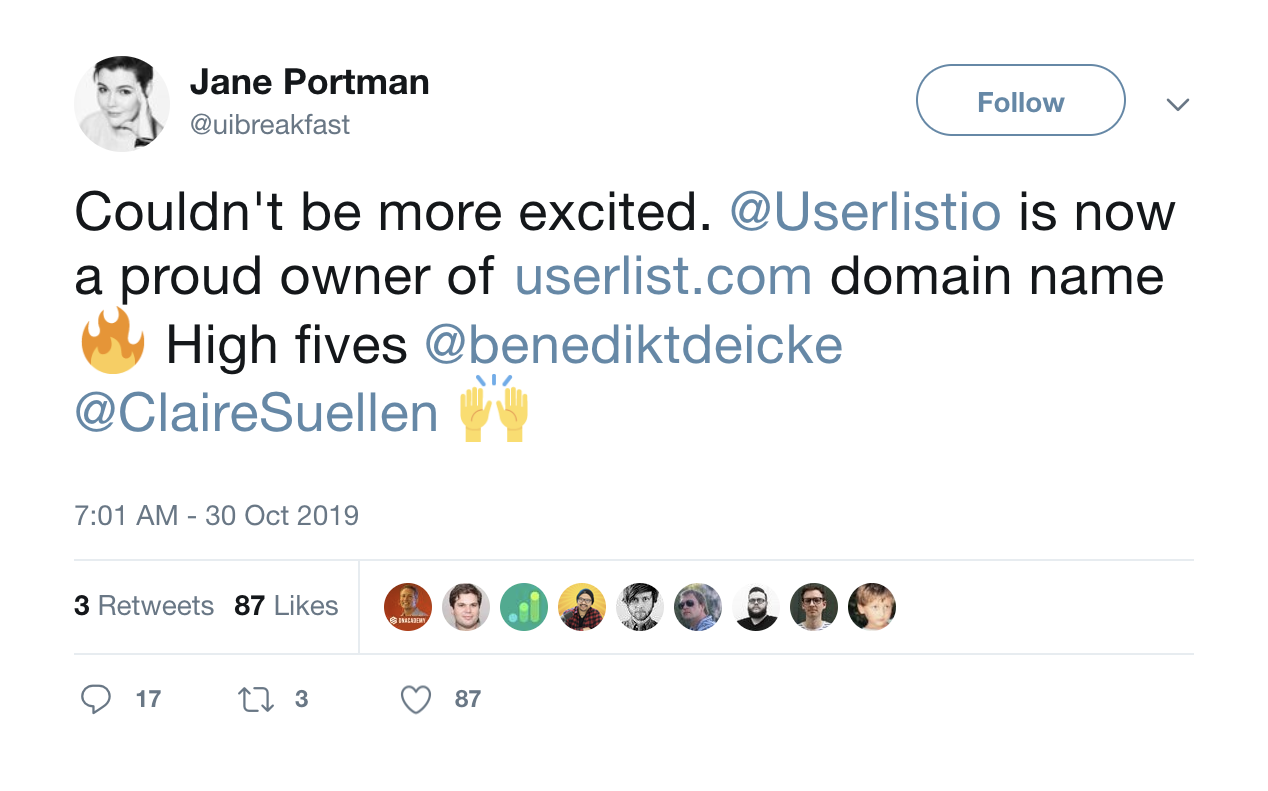View the 3 Retweets list
This screenshot has height=791, width=1268.
(x=144, y=606)
